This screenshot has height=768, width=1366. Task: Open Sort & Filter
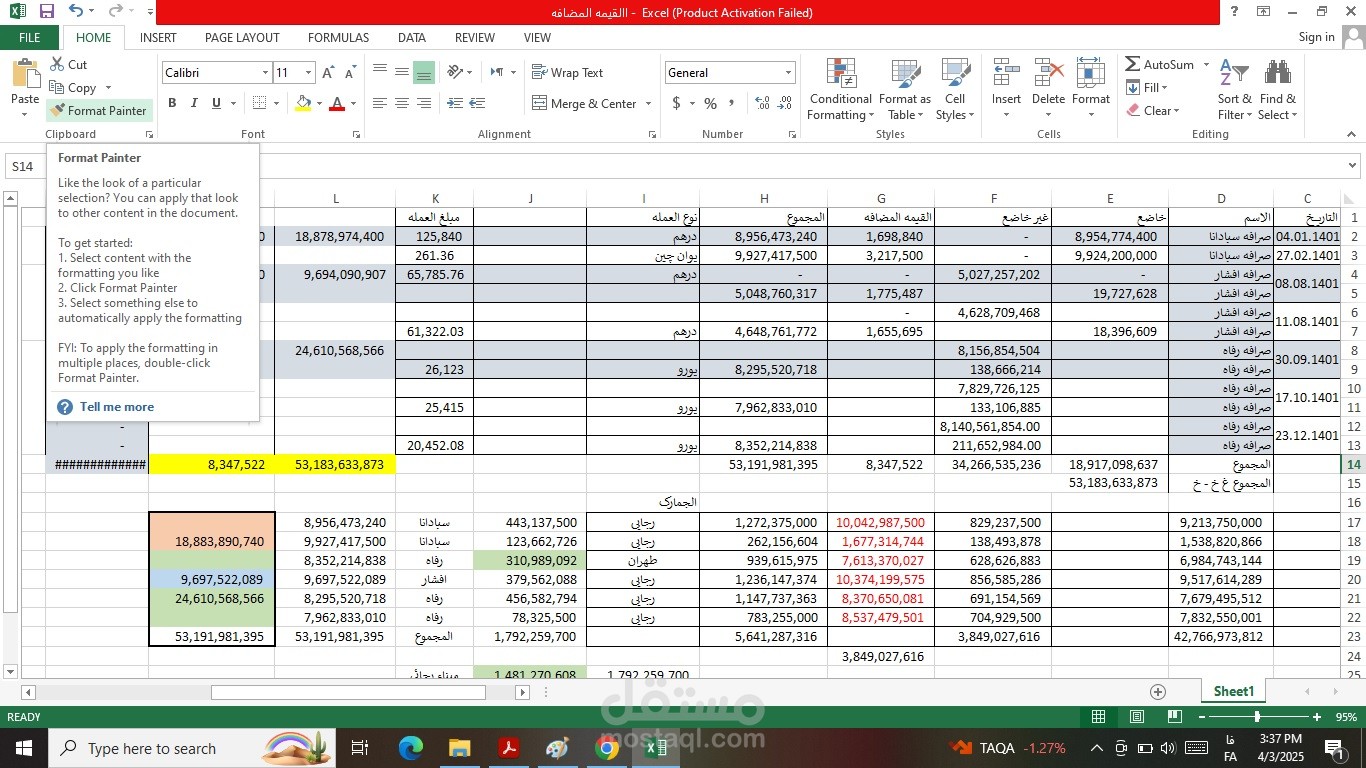(x=1235, y=90)
